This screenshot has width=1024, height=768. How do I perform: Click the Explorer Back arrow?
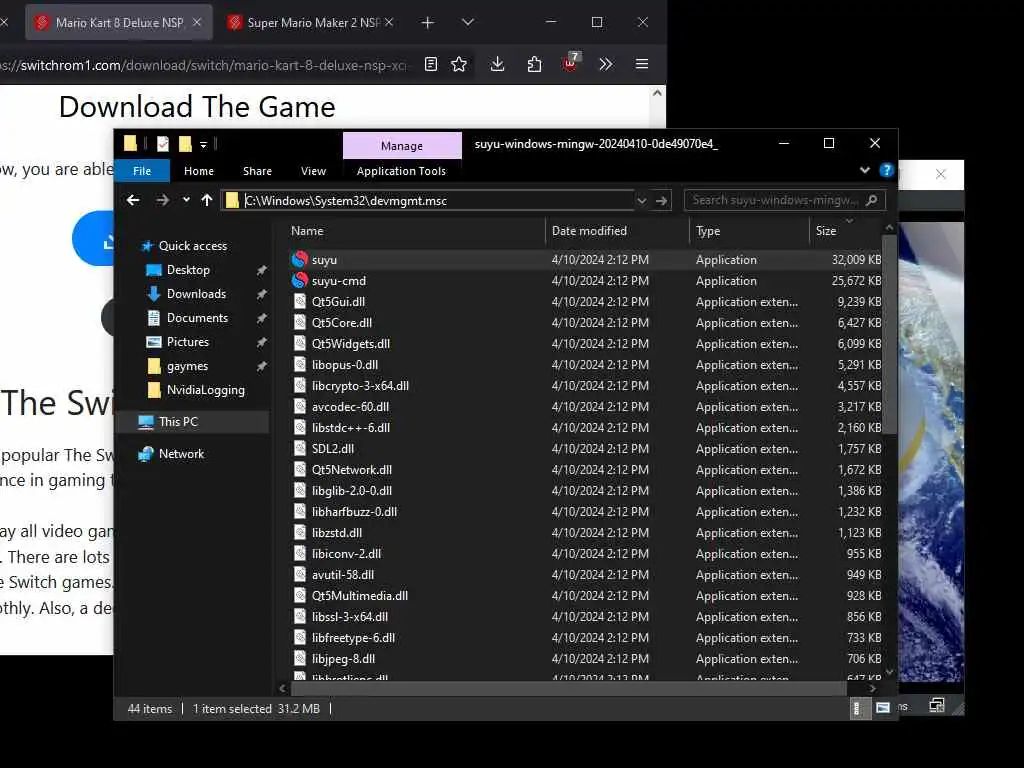pyautogui.click(x=133, y=200)
